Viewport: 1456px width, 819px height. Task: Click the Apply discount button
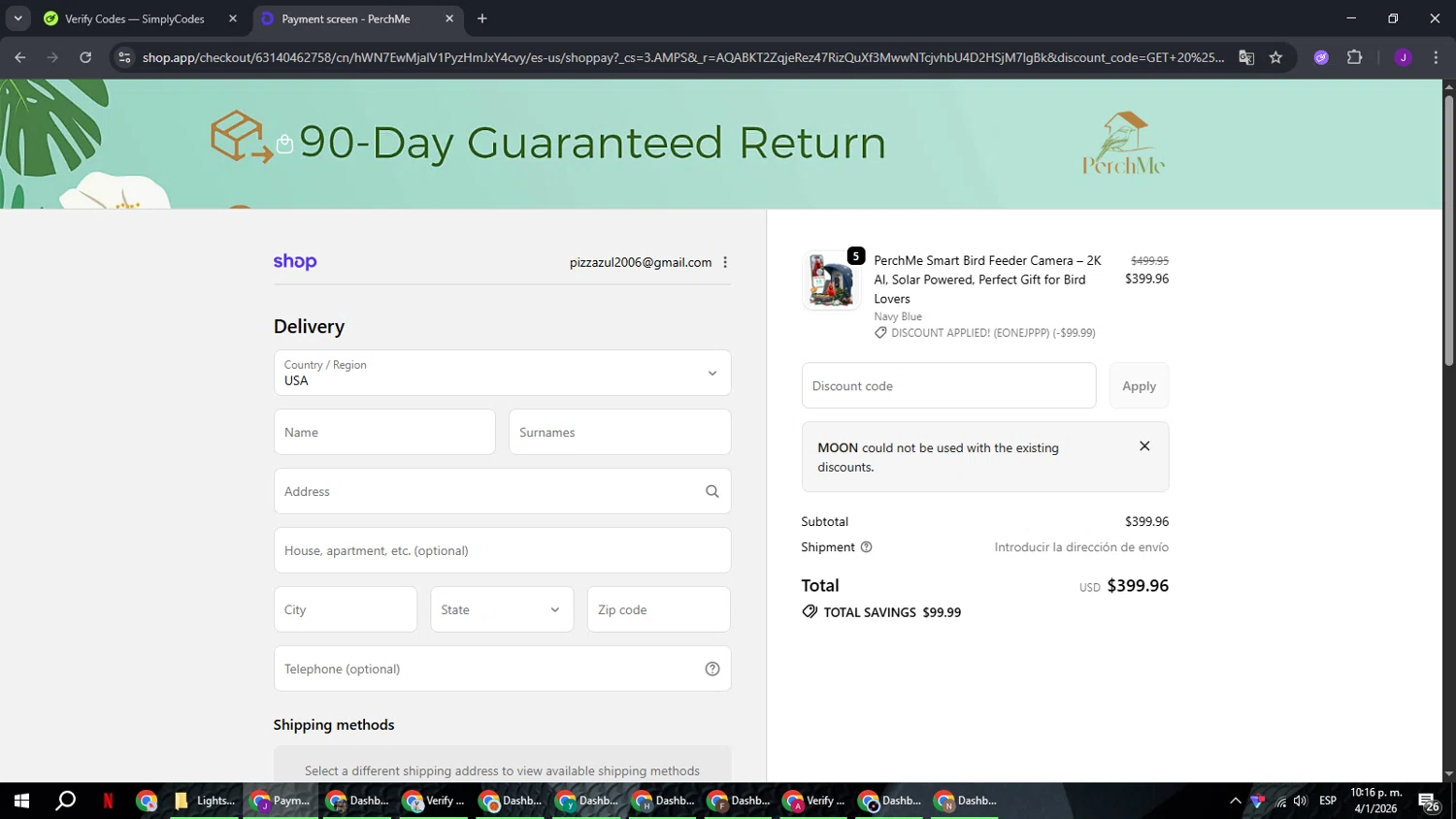(x=1139, y=385)
